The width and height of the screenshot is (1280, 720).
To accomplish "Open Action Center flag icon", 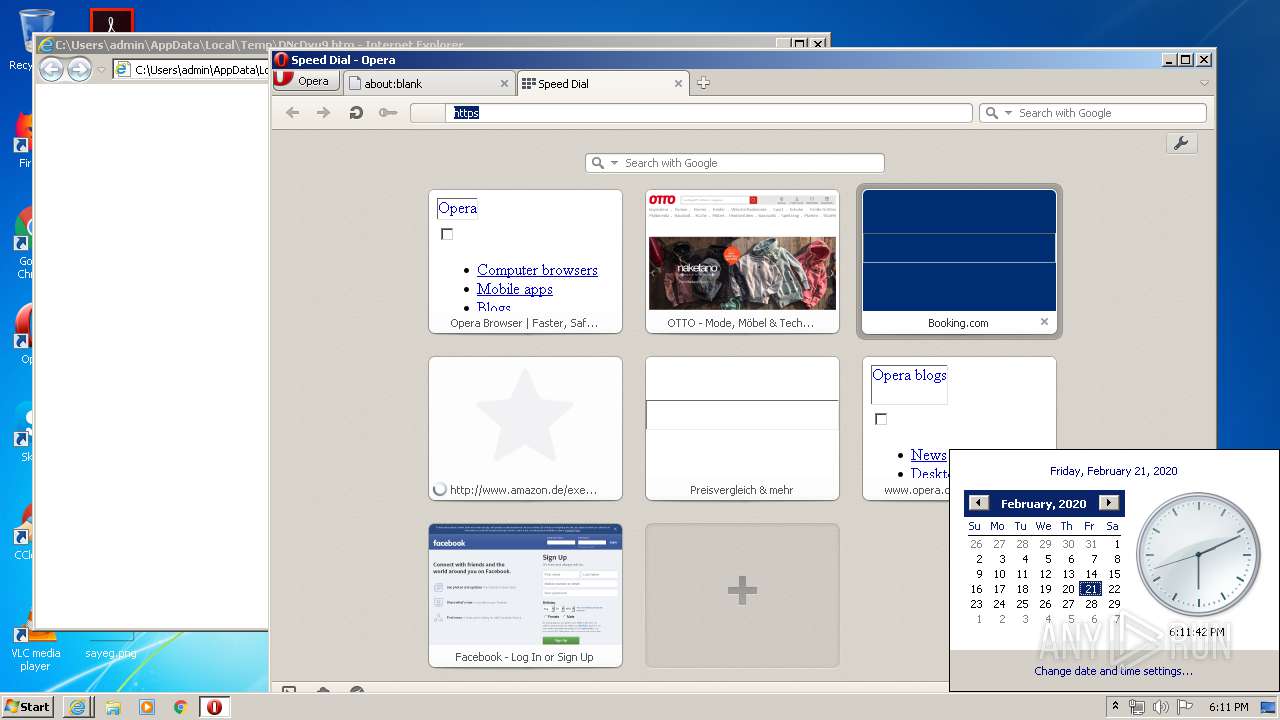I will point(1184,707).
